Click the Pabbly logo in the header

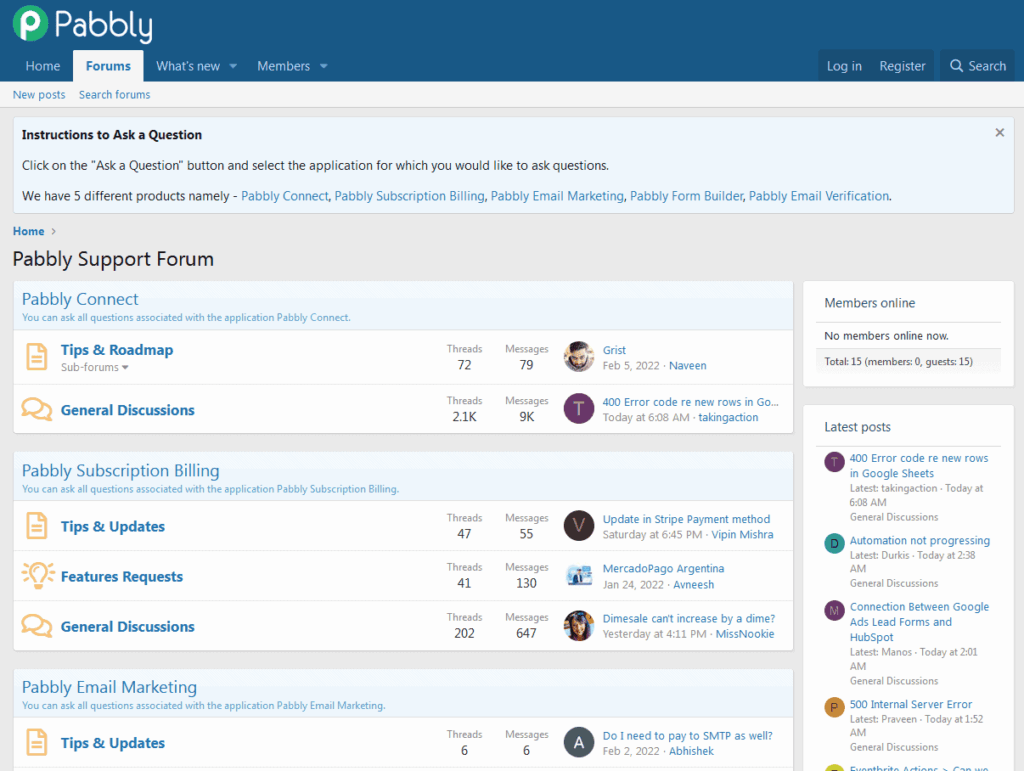coord(83,24)
